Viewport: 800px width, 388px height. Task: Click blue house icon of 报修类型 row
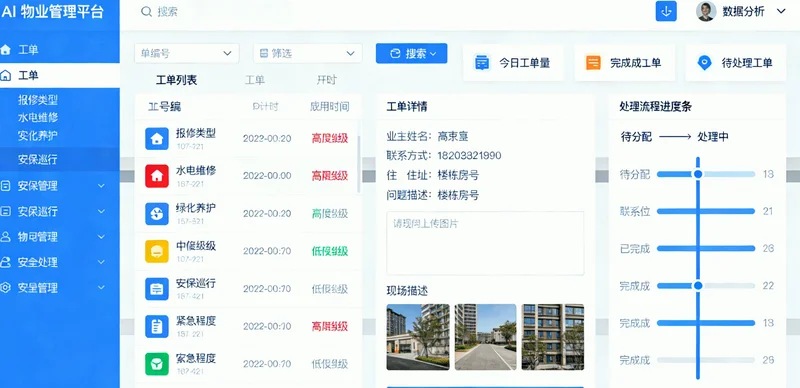click(x=157, y=138)
